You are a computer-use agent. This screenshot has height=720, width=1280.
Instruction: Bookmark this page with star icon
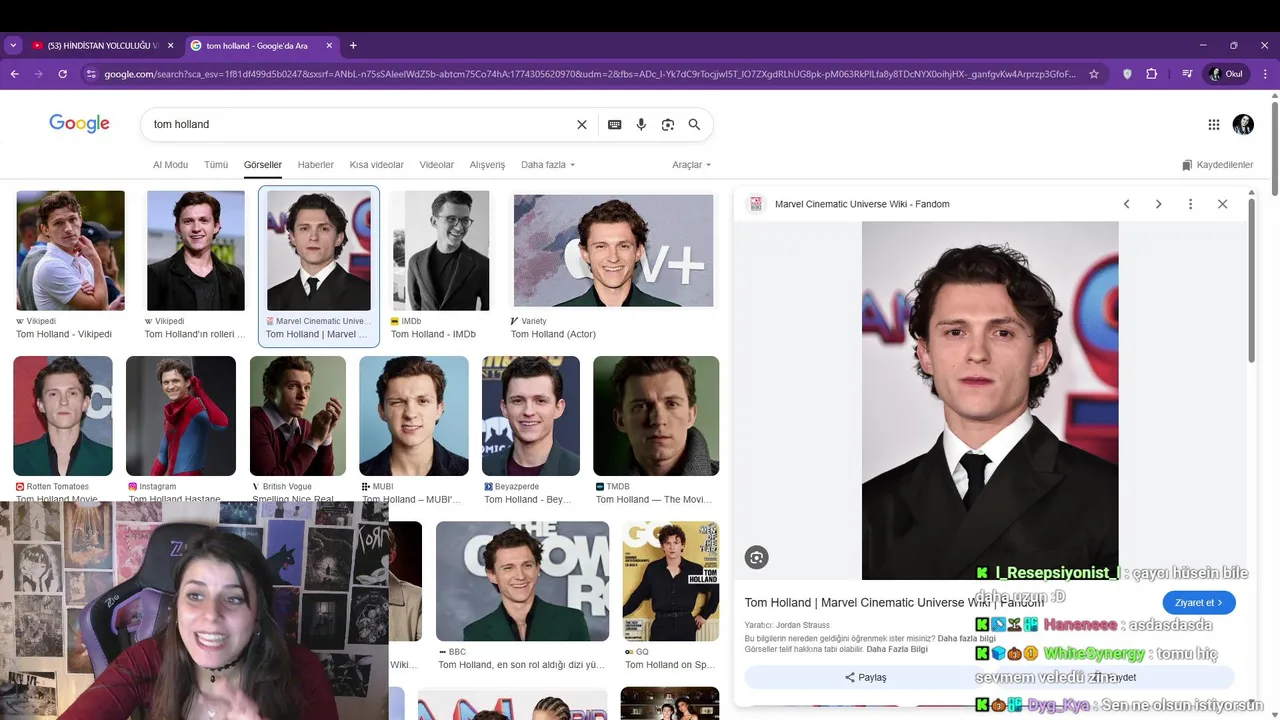point(1094,74)
